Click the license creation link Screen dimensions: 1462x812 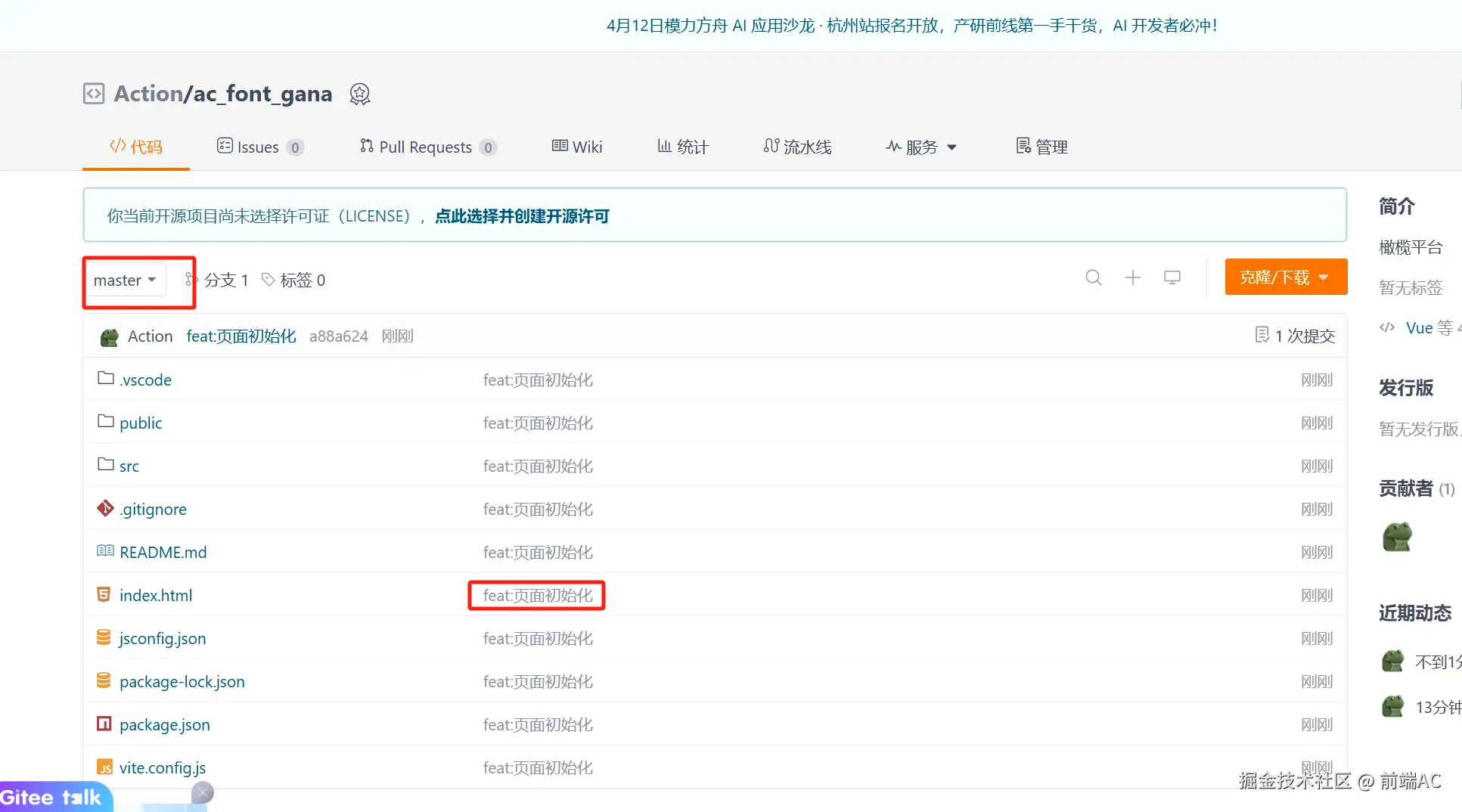click(x=522, y=216)
